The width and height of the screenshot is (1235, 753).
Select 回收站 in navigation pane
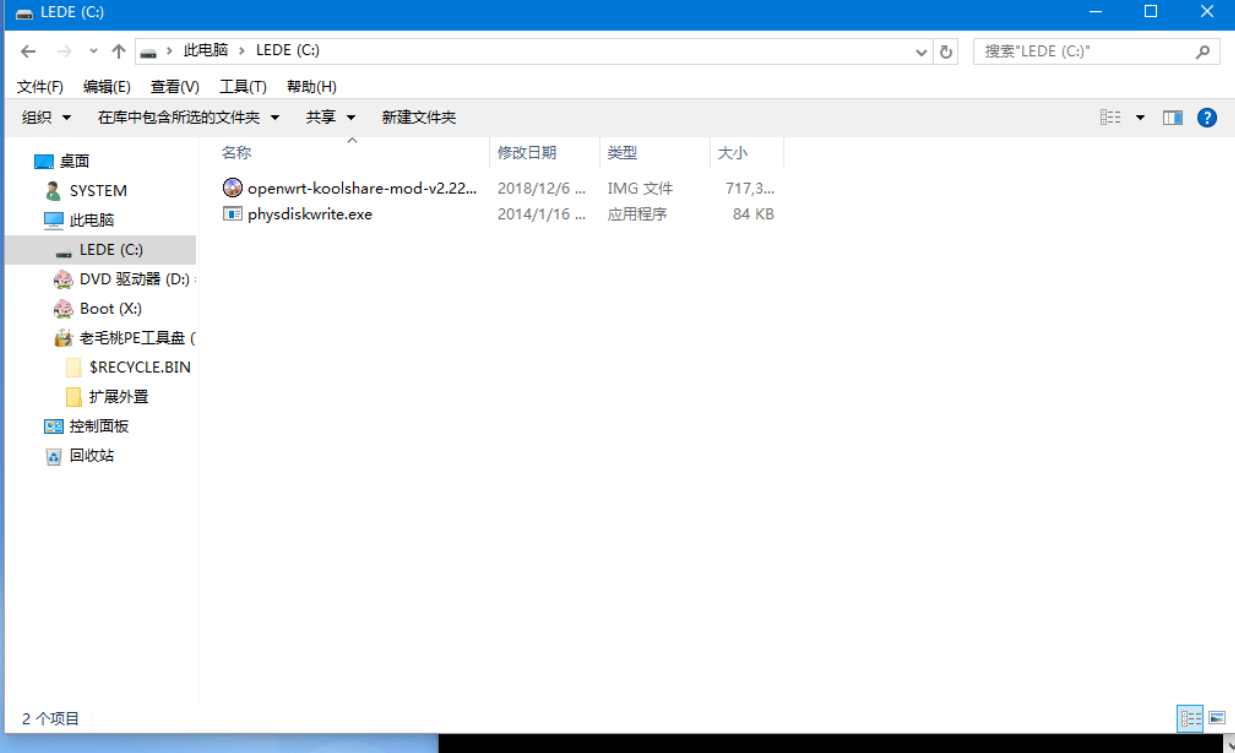tap(92, 455)
